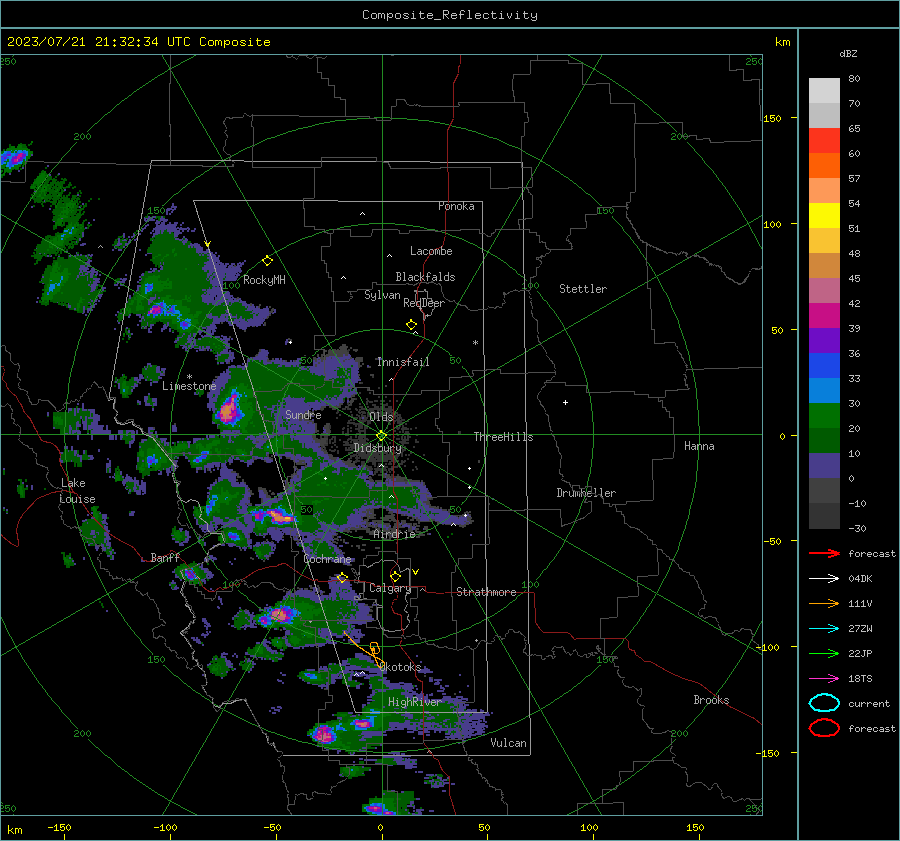Click the Blackfalds city label
Image resolution: width=900 pixels, height=841 pixels.
(x=425, y=277)
